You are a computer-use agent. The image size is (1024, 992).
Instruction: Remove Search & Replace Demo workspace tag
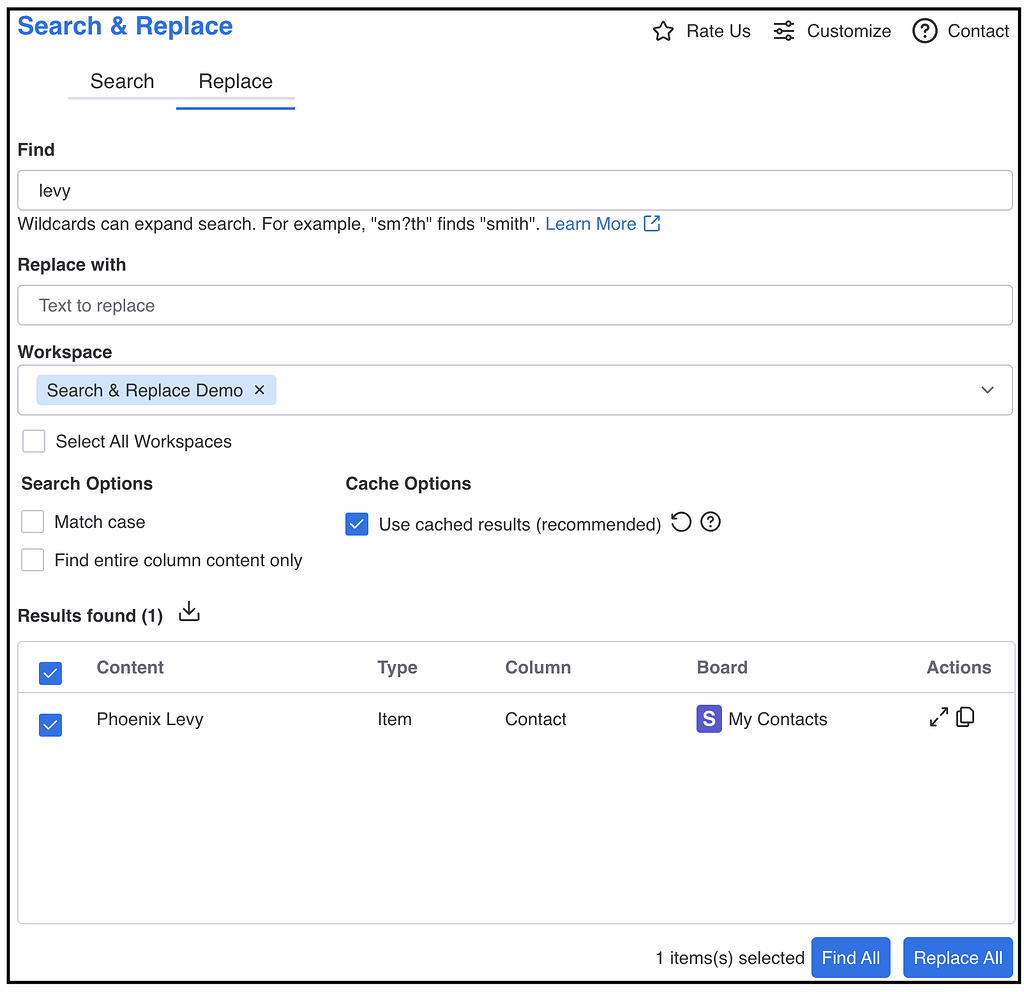click(x=259, y=390)
